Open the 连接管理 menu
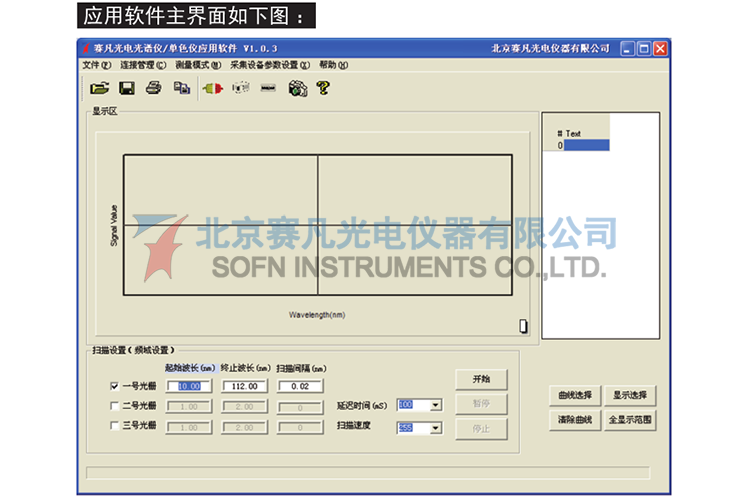Image resolution: width=750 pixels, height=500 pixels. pos(143,65)
